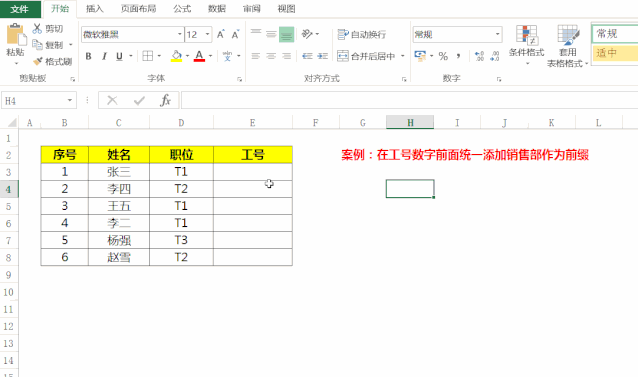This screenshot has width=638, height=377.
Task: Click the increase indent icon
Action: 323,56
